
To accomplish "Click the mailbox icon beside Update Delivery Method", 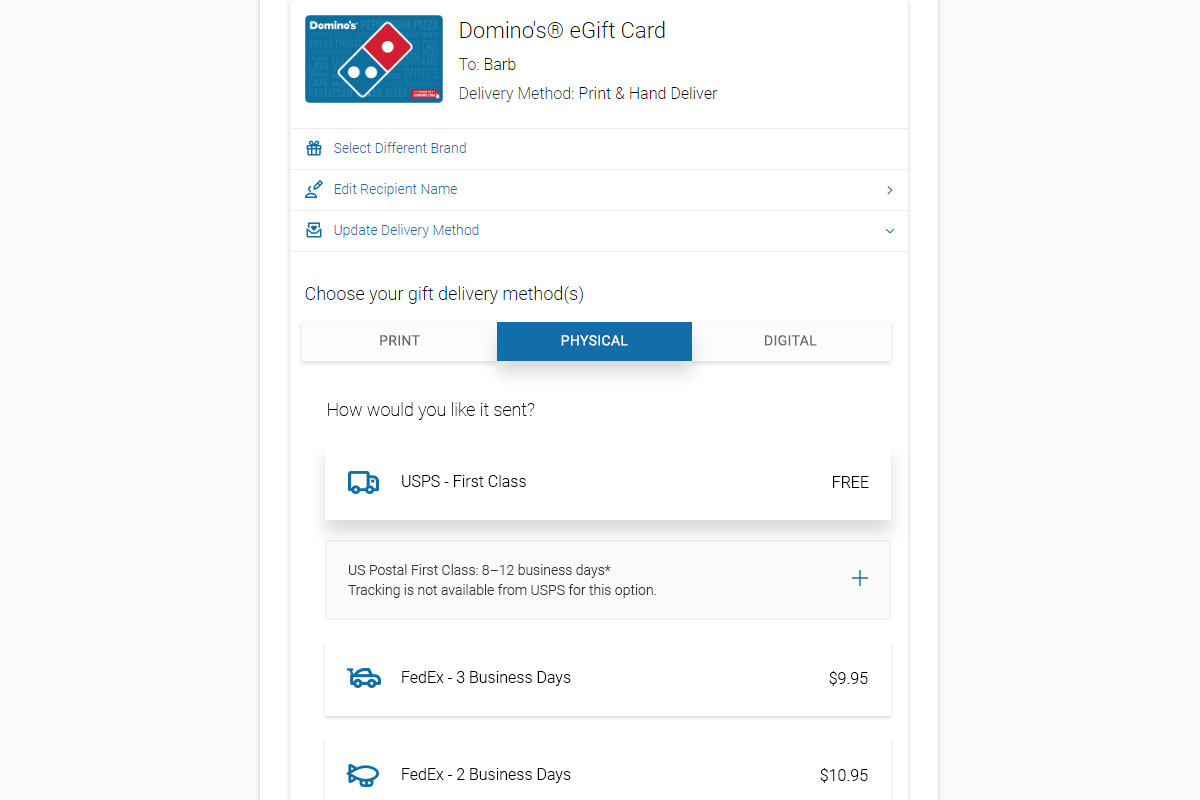I will coord(314,230).
